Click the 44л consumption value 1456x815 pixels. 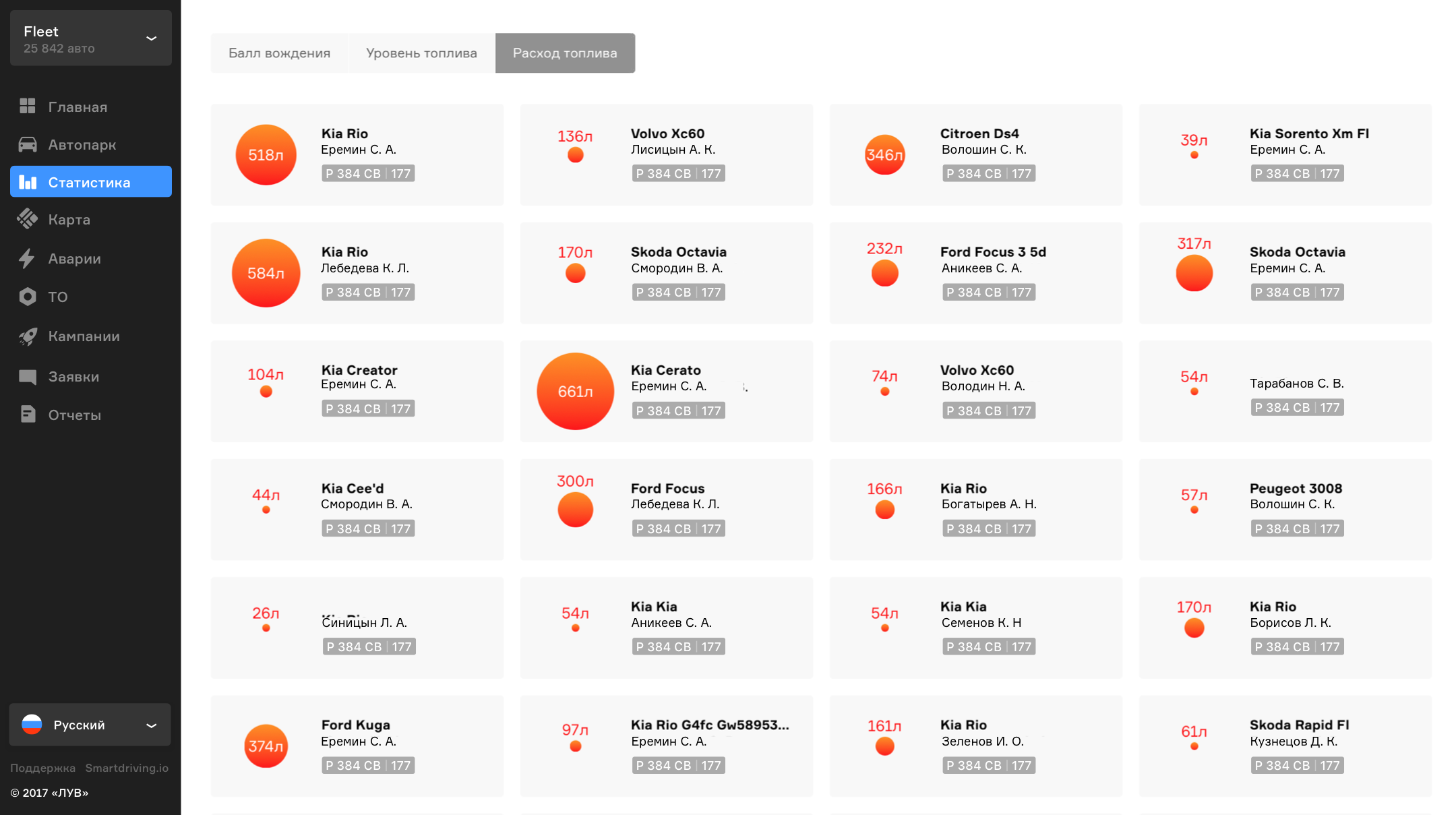266,495
